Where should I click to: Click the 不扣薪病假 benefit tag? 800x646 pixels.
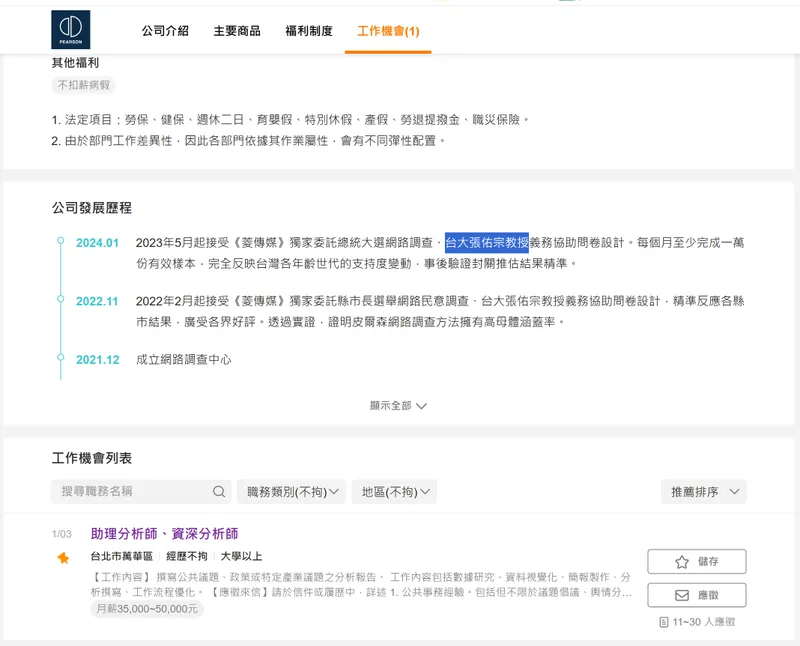click(x=84, y=85)
